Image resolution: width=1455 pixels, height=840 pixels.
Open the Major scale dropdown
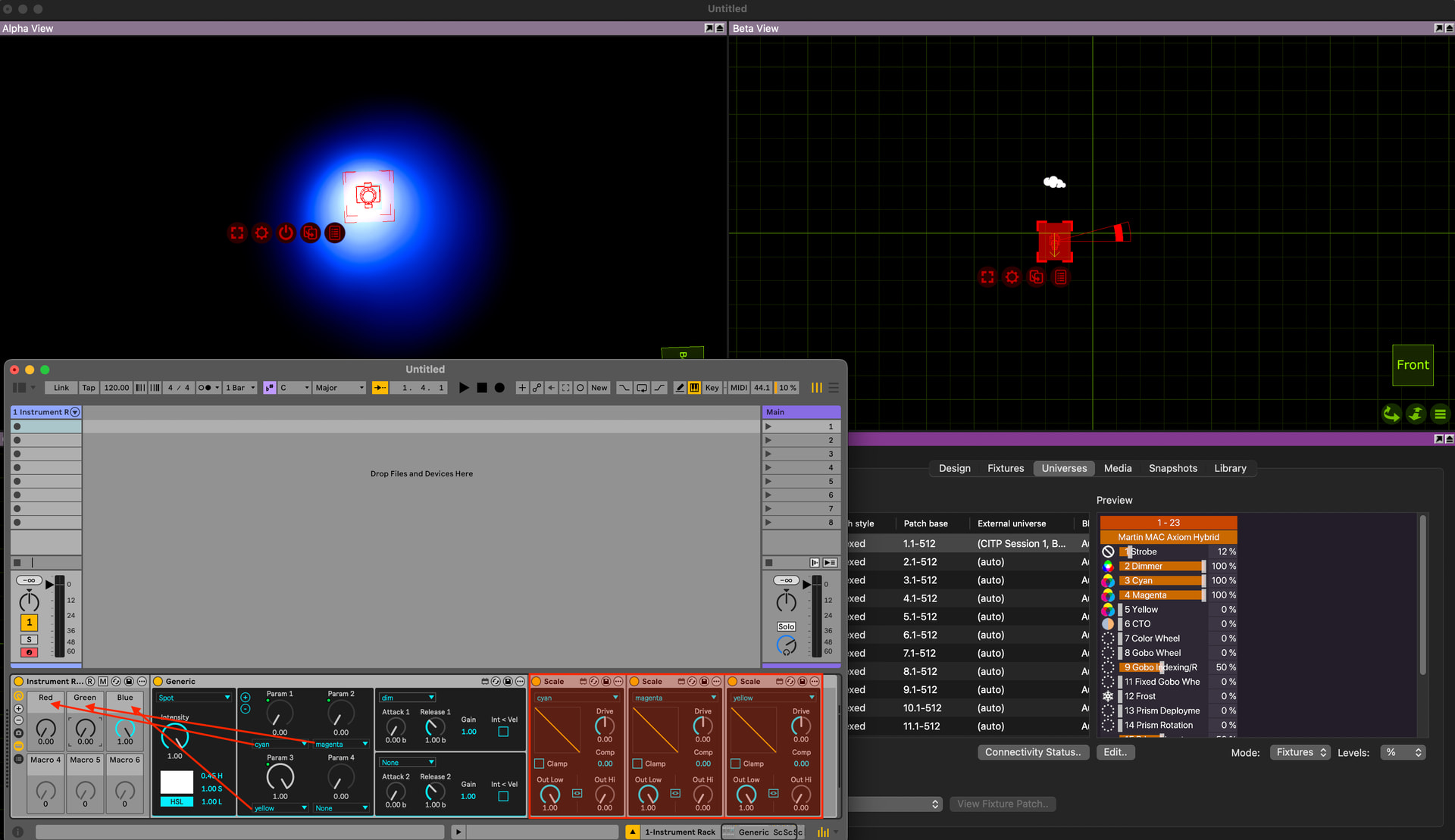pyautogui.click(x=339, y=388)
